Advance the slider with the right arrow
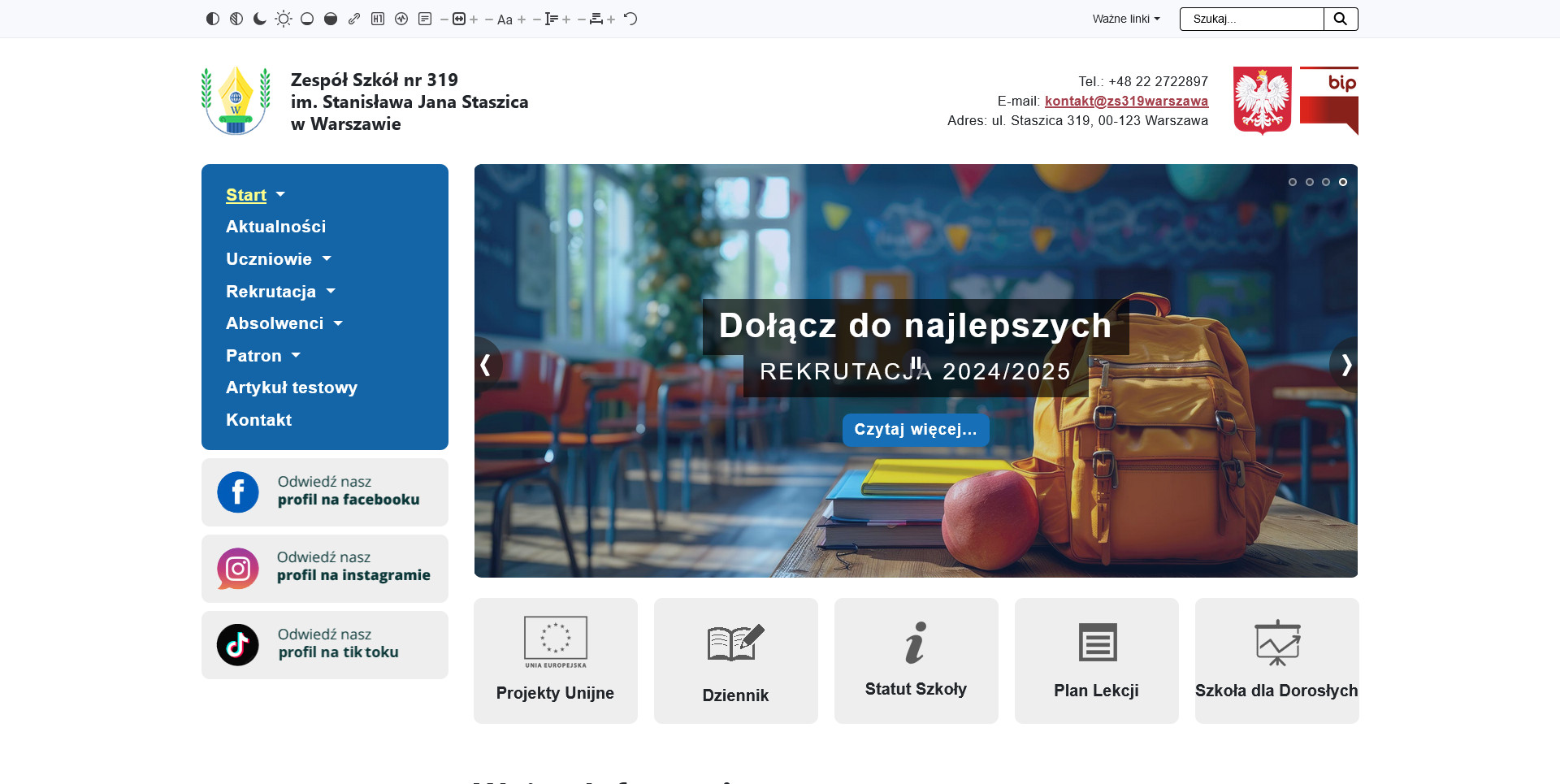1560x784 pixels. point(1345,365)
